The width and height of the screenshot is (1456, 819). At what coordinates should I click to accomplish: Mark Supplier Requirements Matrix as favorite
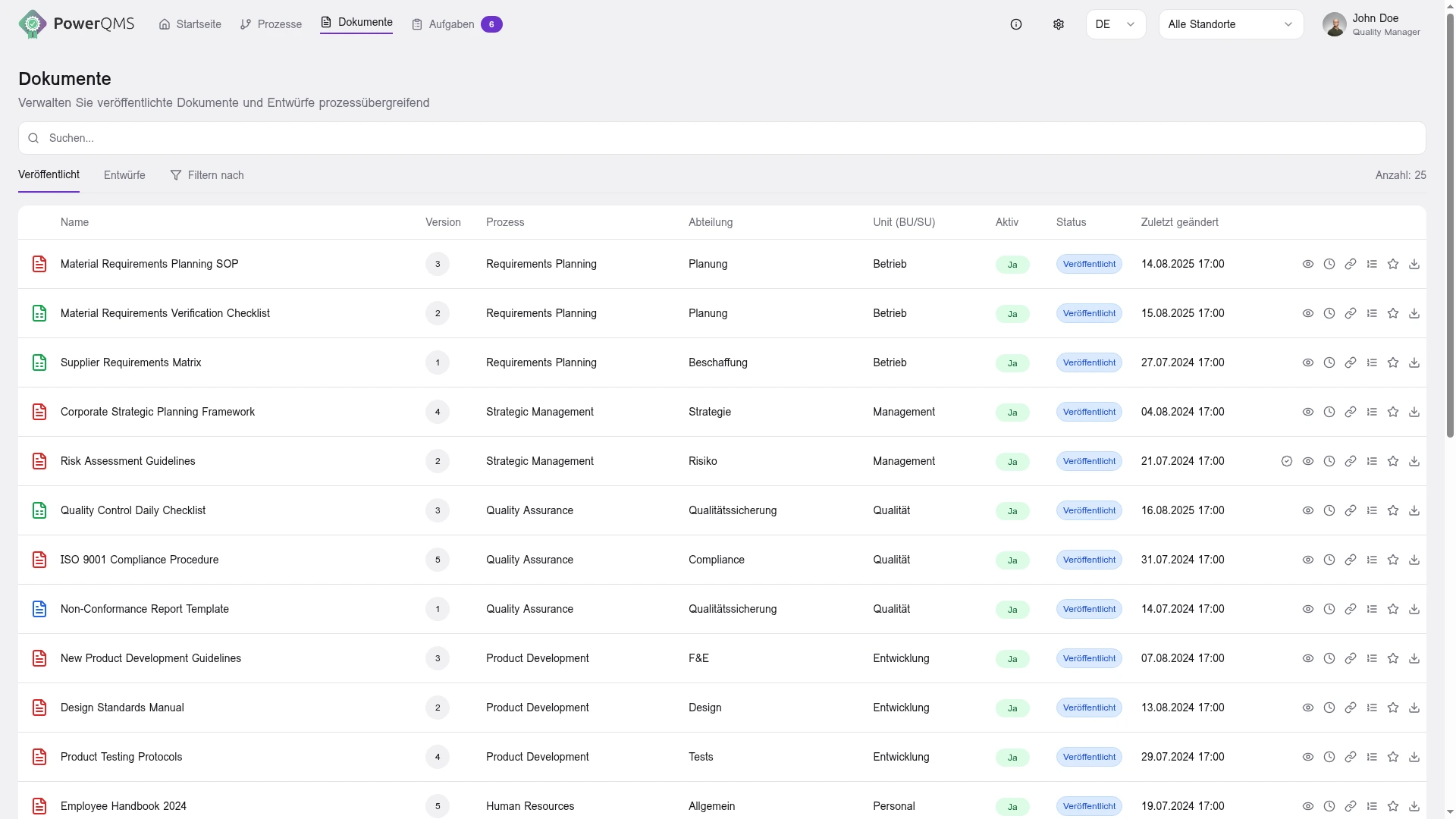(x=1393, y=362)
